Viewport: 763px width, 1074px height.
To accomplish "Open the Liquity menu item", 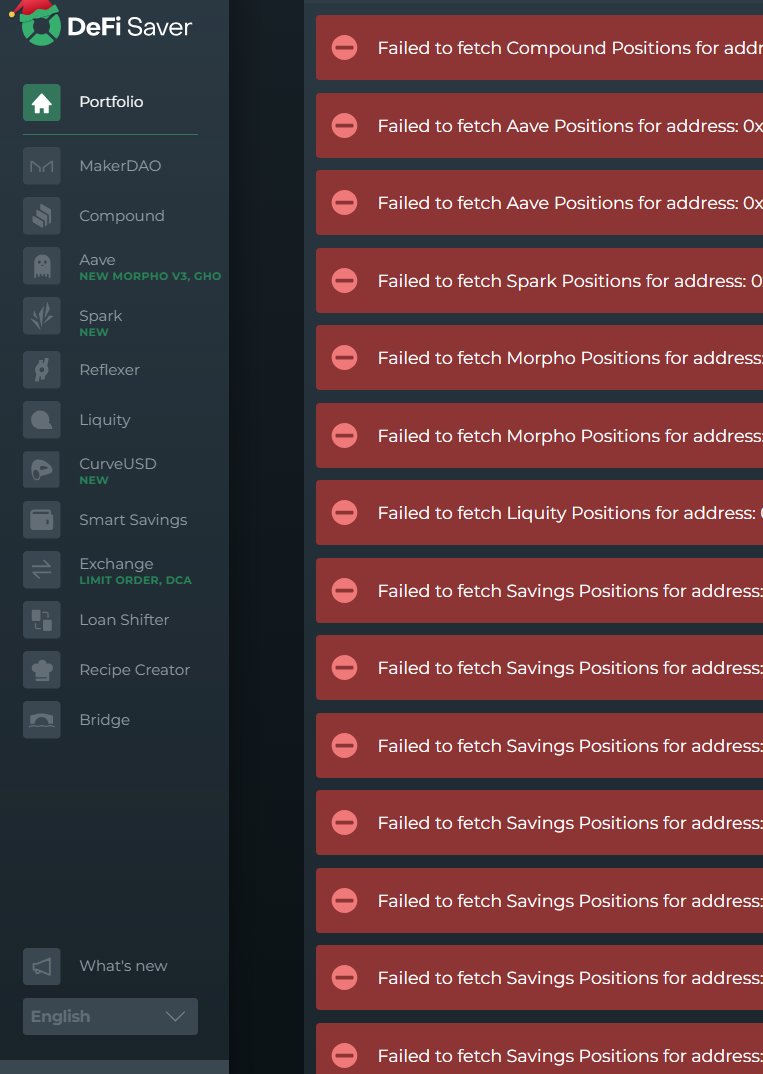I will click(104, 420).
